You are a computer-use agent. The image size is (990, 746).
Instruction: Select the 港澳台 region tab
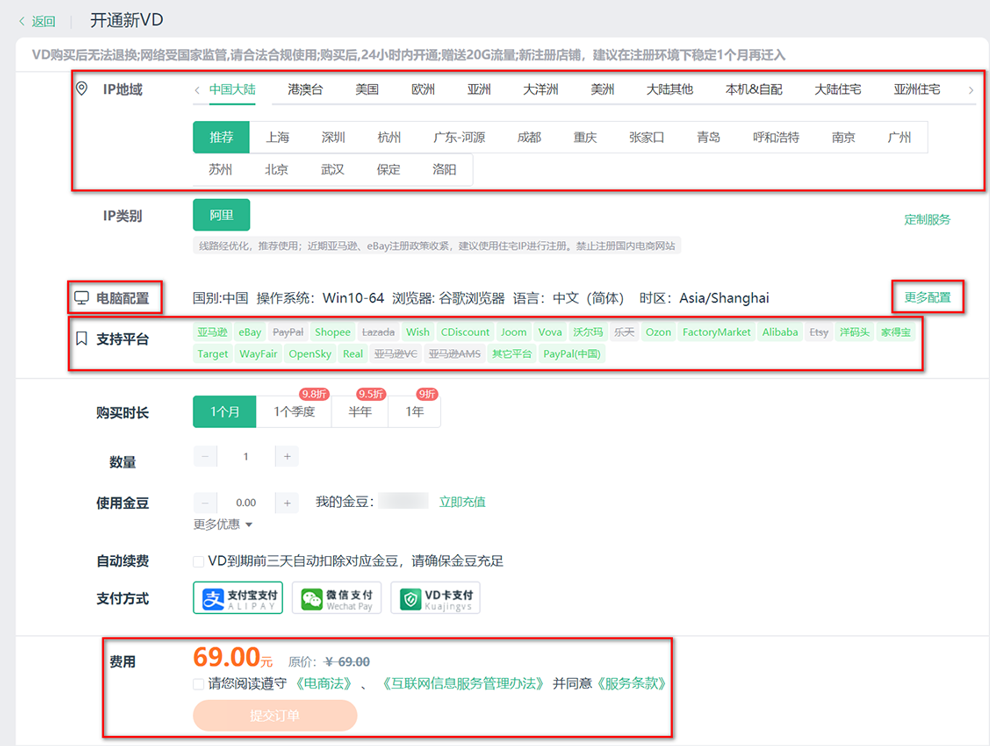(306, 90)
